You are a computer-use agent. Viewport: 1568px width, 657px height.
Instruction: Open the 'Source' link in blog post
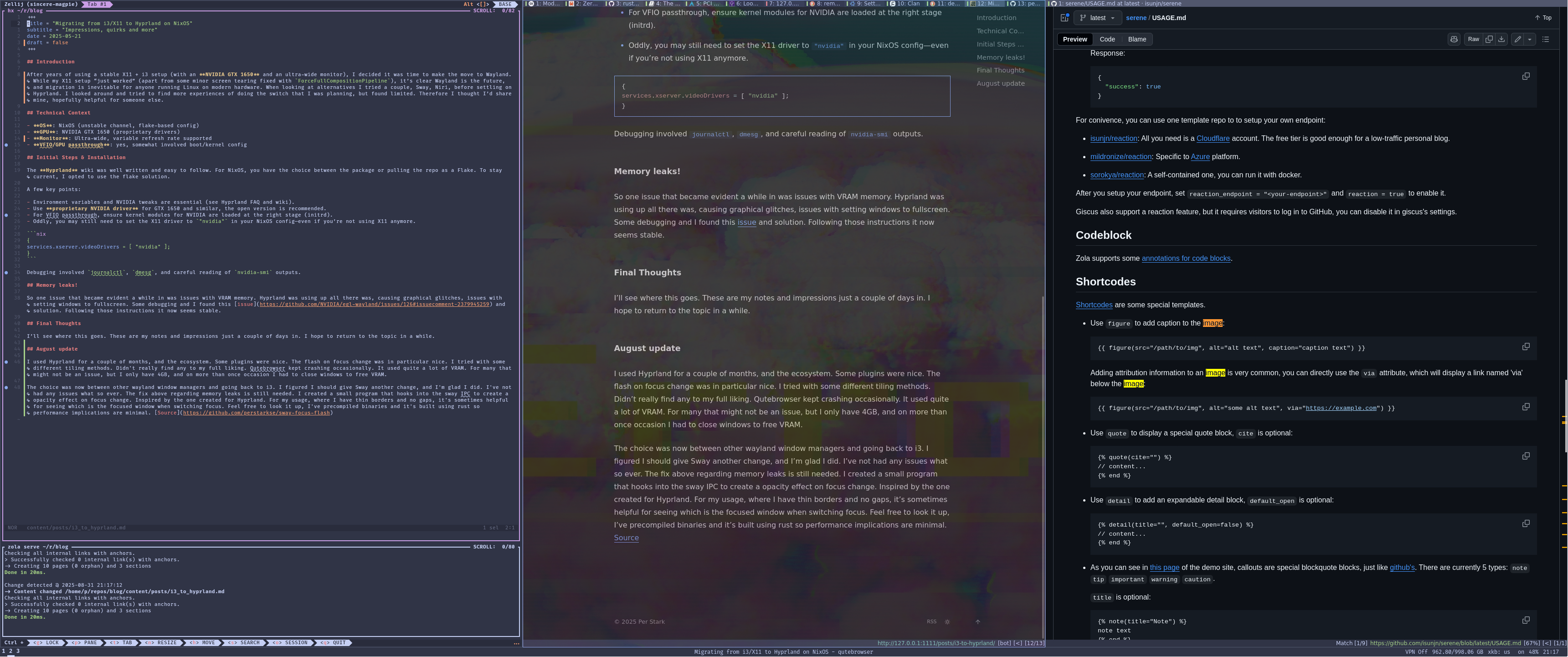[x=626, y=538]
